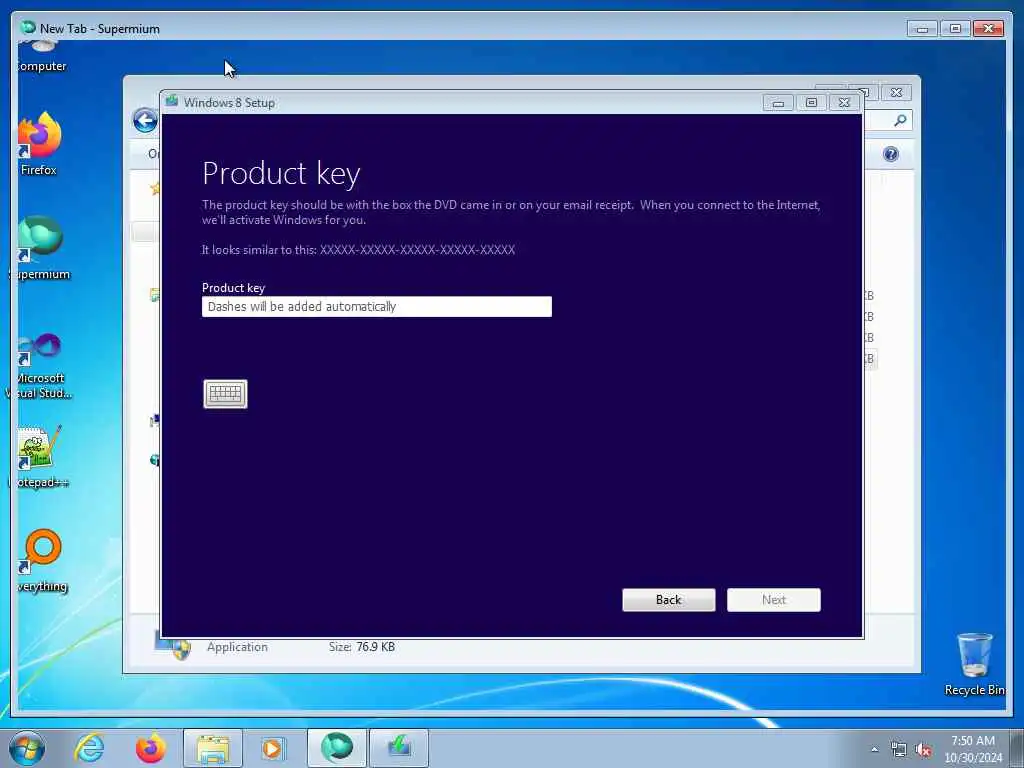The width and height of the screenshot is (1024, 768).
Task: Open the Supermium desktop shortcut
Action: click(40, 248)
